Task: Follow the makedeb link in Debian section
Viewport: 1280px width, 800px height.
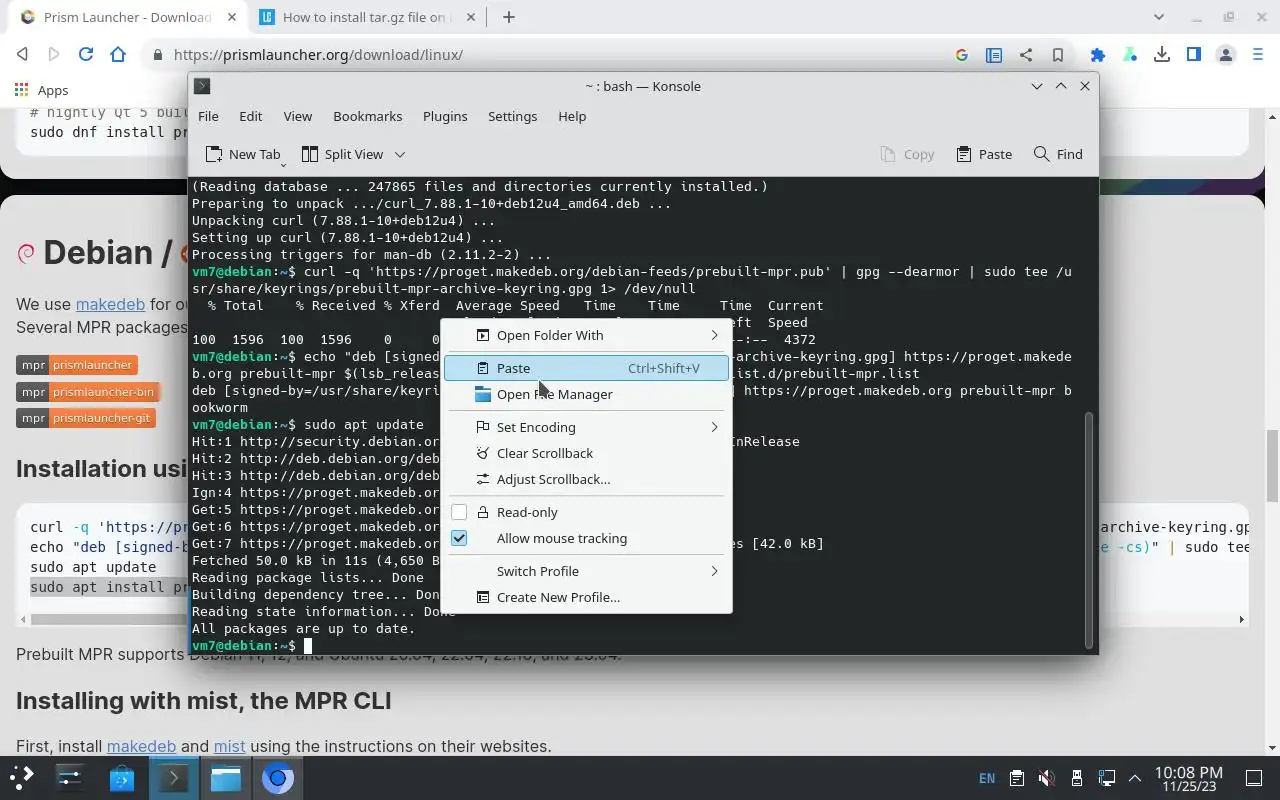Action: (110, 304)
